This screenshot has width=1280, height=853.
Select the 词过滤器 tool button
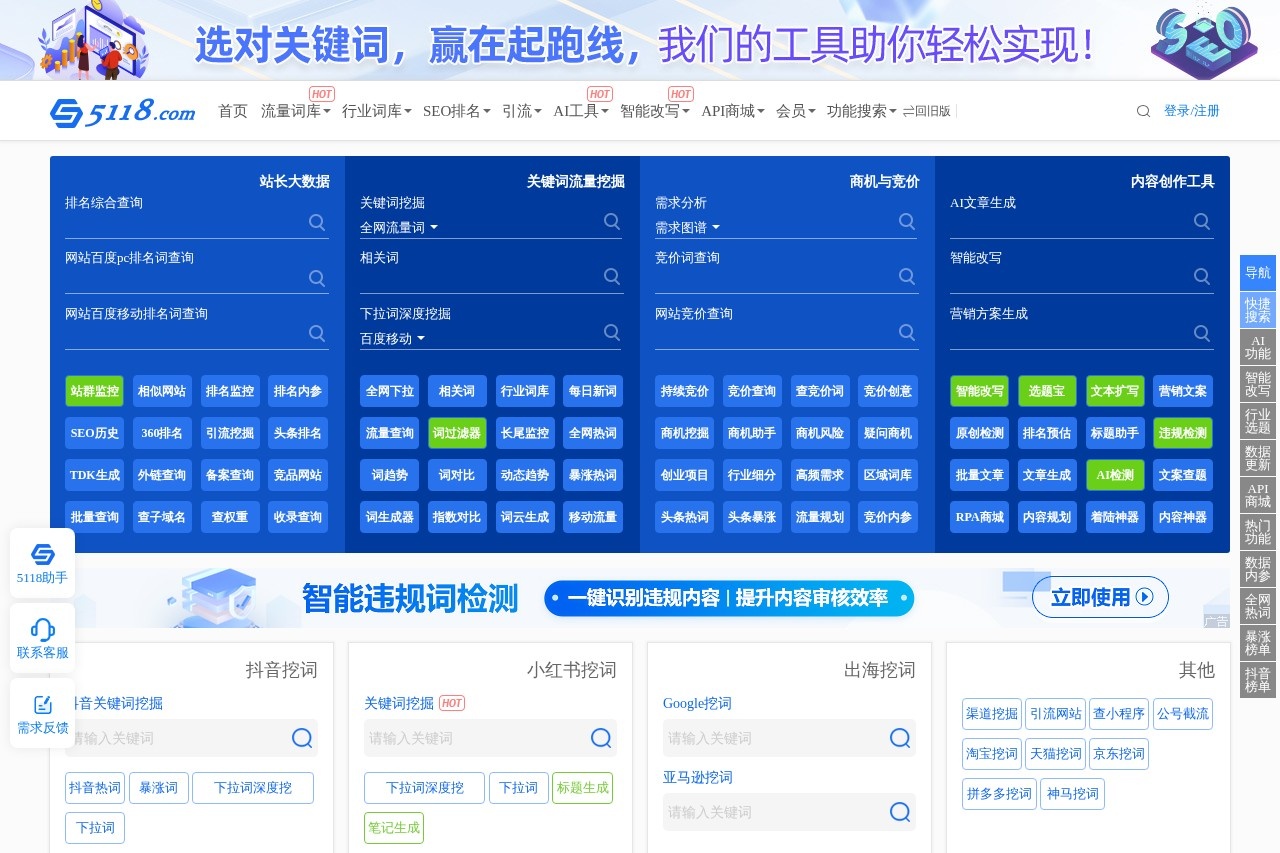[x=457, y=433]
